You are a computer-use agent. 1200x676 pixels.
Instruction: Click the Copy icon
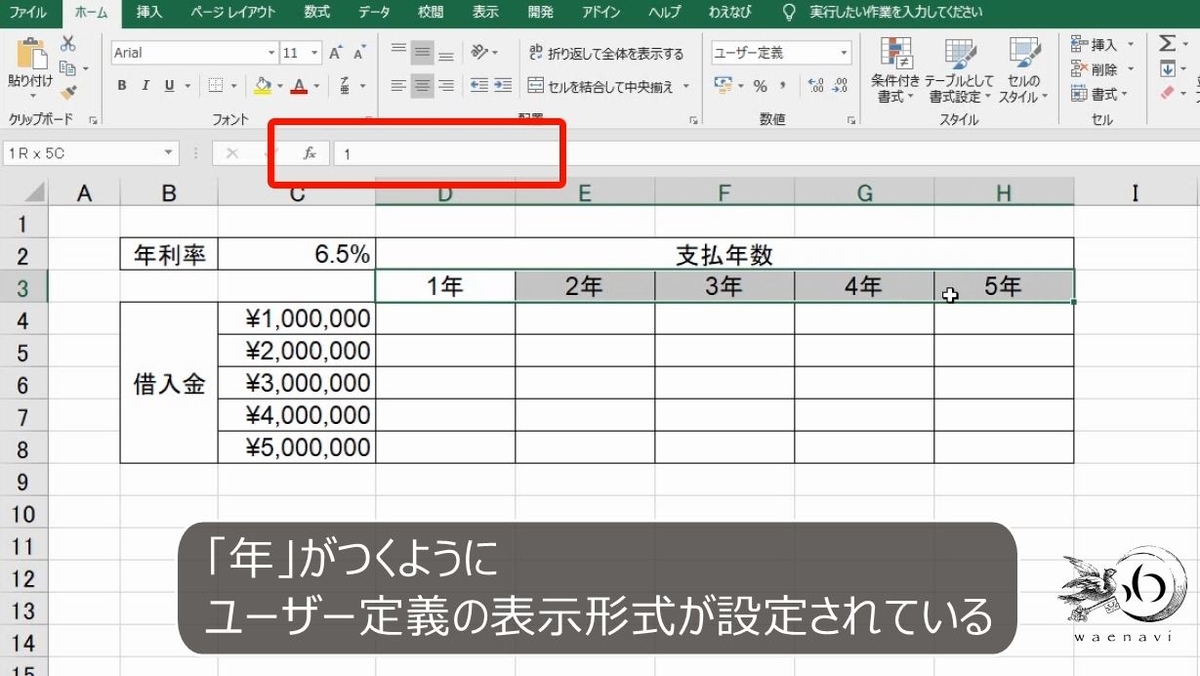click(x=68, y=68)
